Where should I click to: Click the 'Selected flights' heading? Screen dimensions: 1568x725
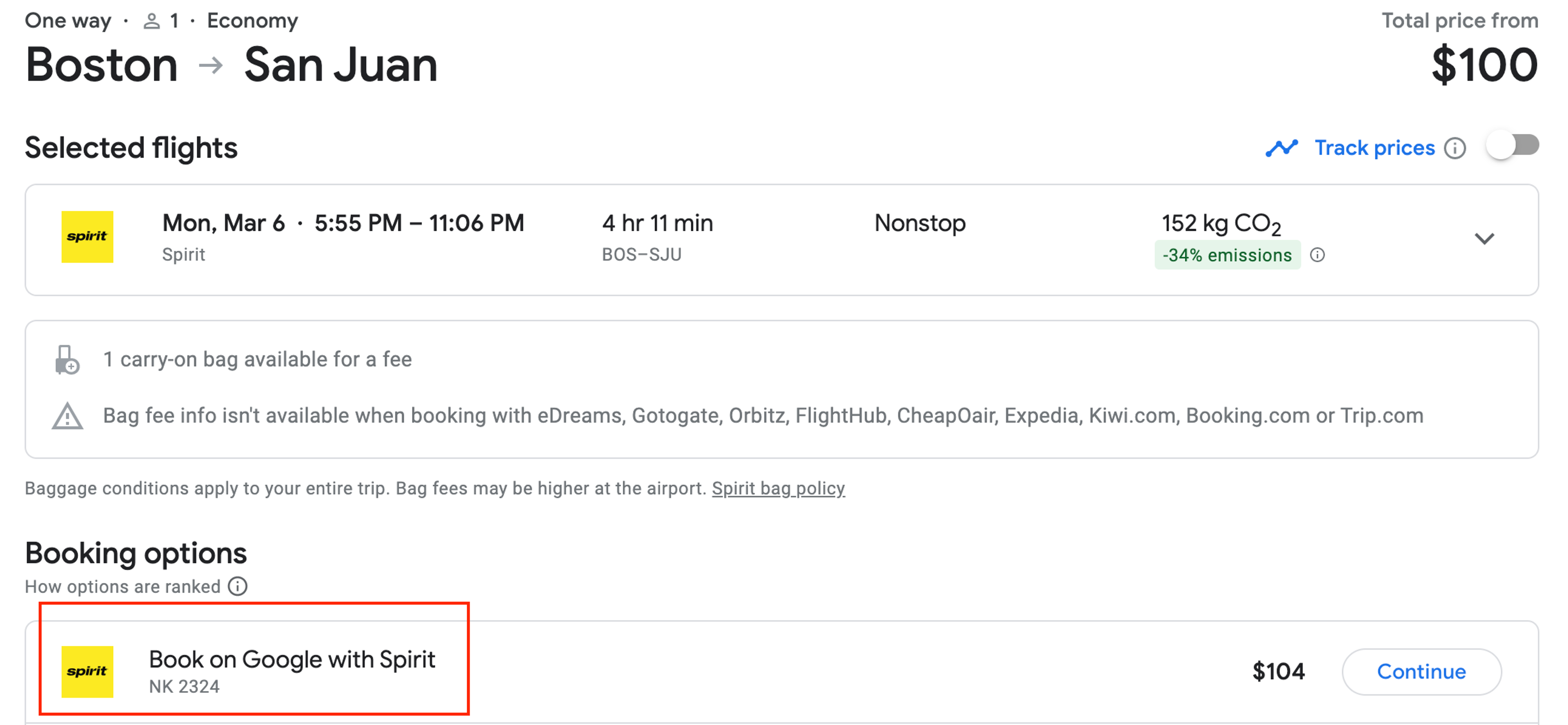pyautogui.click(x=131, y=148)
